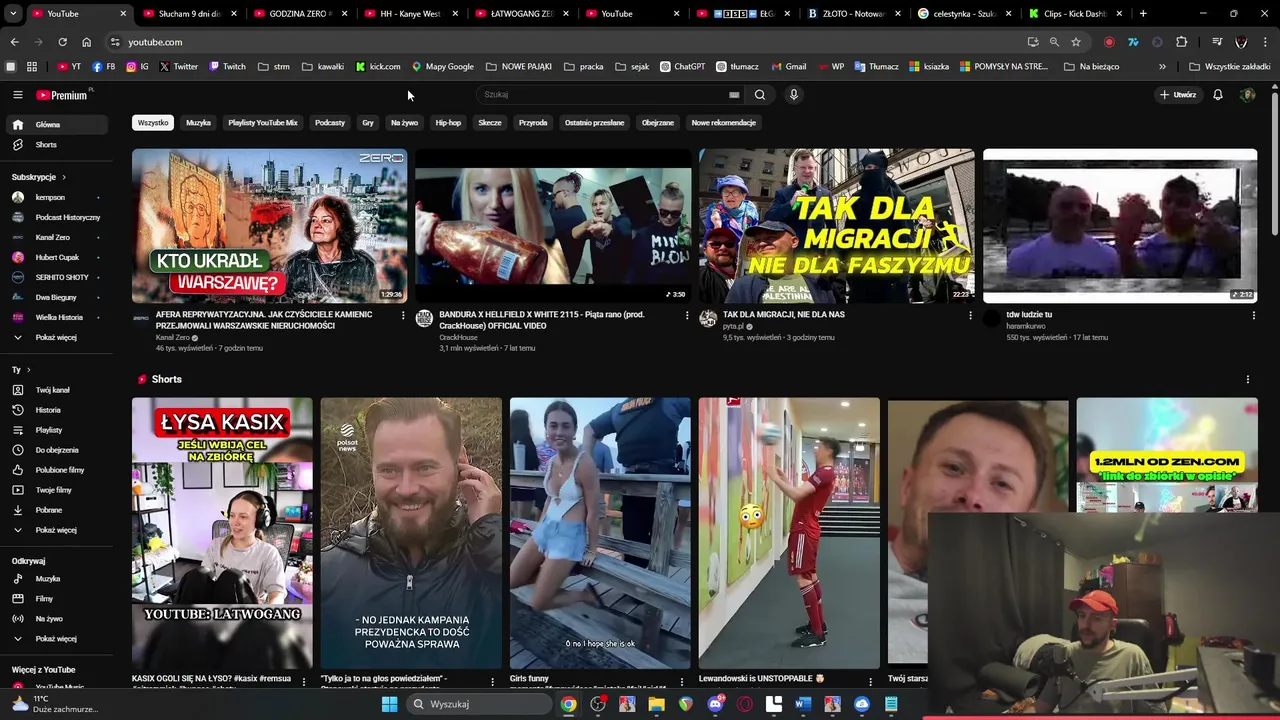Reload the page in browser toolbar
1280x720 pixels.
(x=62, y=42)
